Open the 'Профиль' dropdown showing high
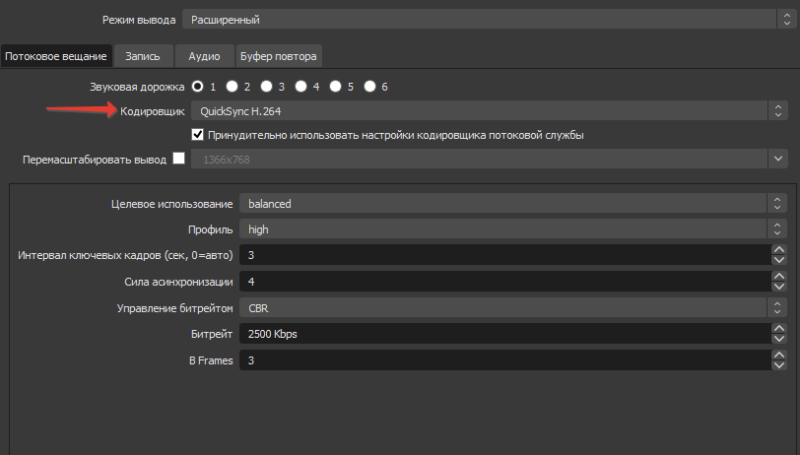Screen dimensions: 800x455 (513, 229)
